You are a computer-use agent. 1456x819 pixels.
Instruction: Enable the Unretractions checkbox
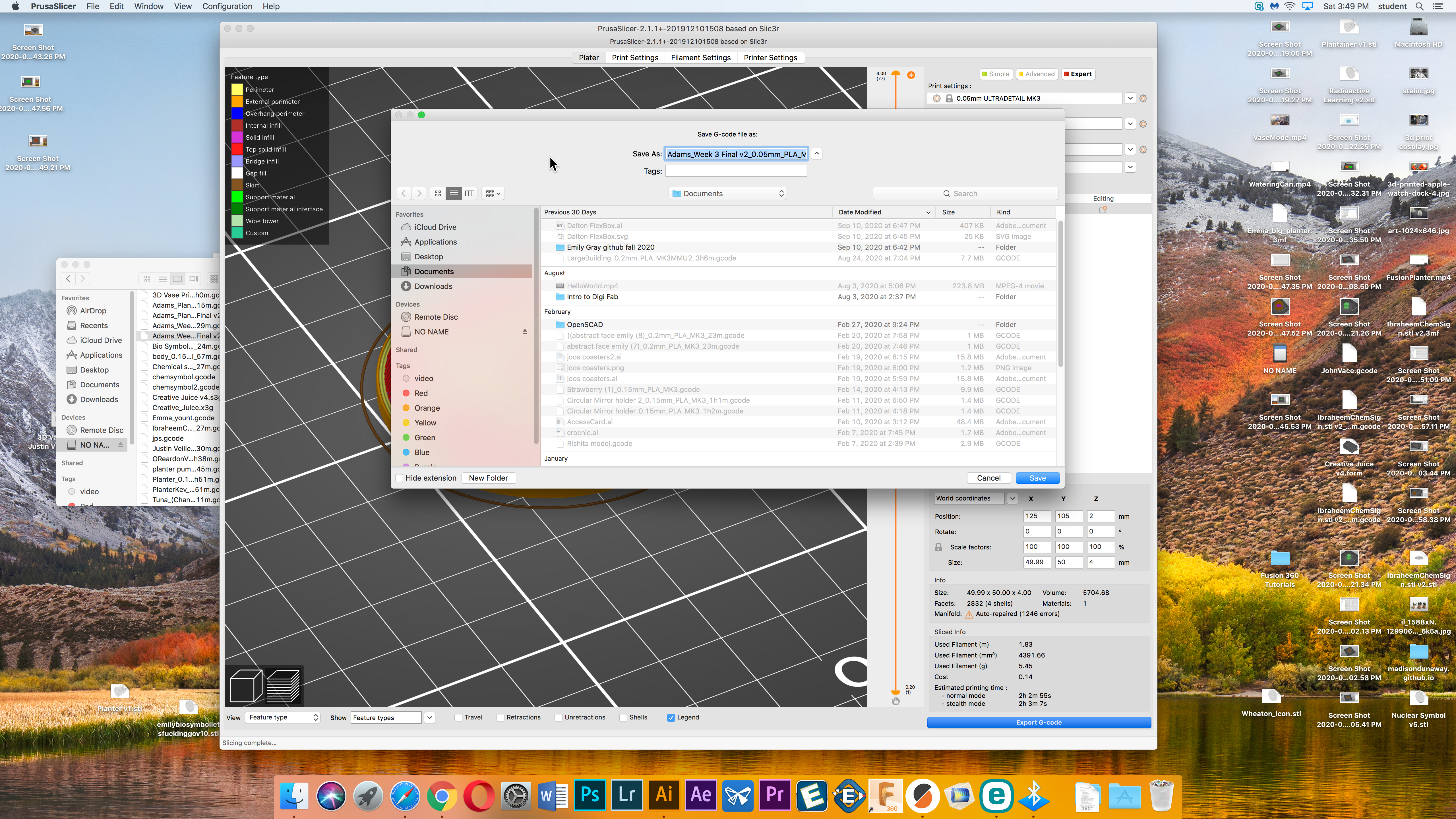pyautogui.click(x=559, y=718)
